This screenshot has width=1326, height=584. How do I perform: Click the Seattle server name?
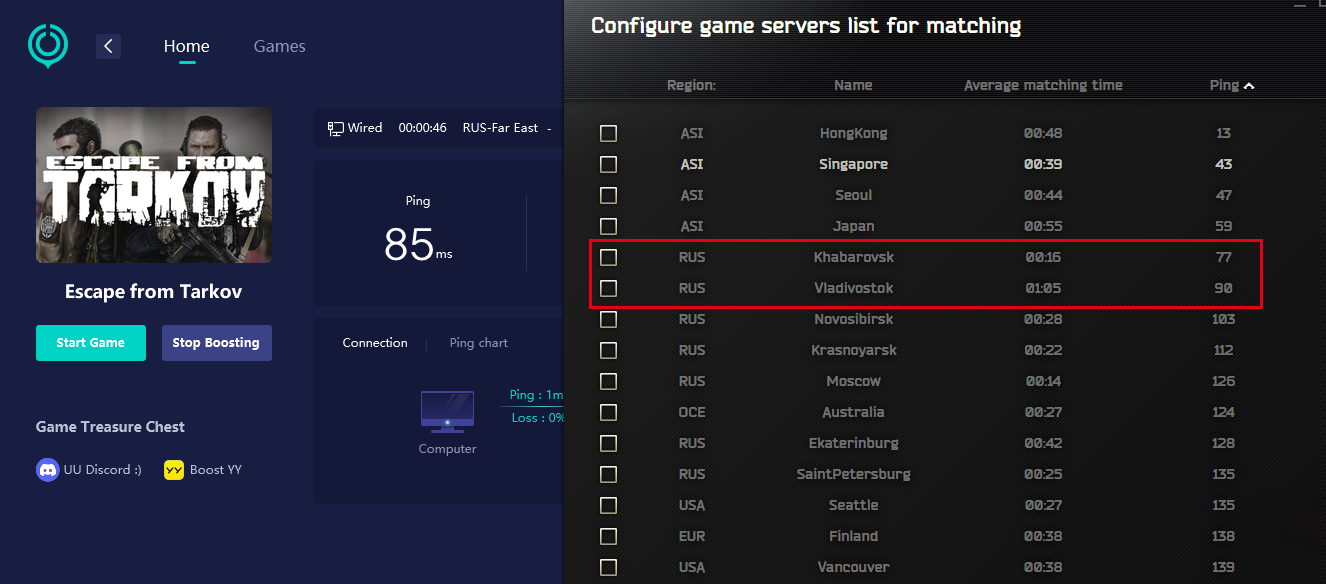point(853,505)
